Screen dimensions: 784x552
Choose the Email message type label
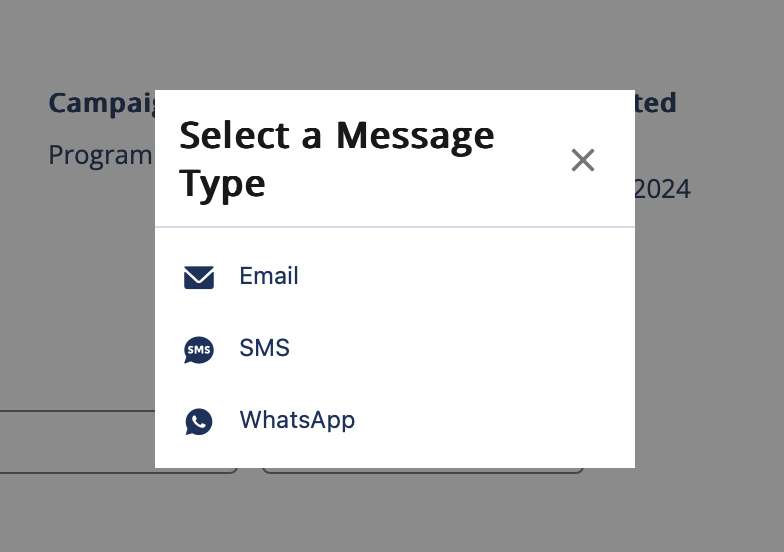(x=269, y=276)
